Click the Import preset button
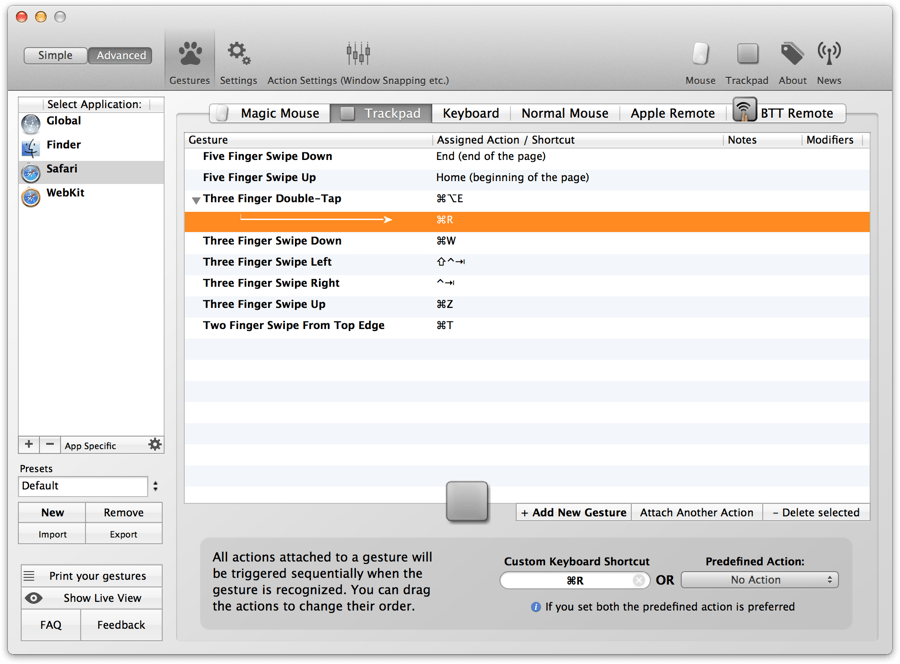Viewport: 900px width, 664px height. click(52, 534)
